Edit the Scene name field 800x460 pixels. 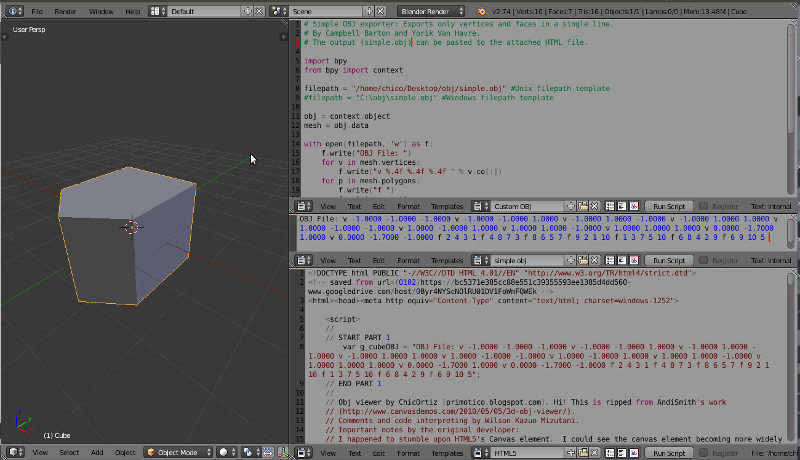pyautogui.click(x=327, y=11)
